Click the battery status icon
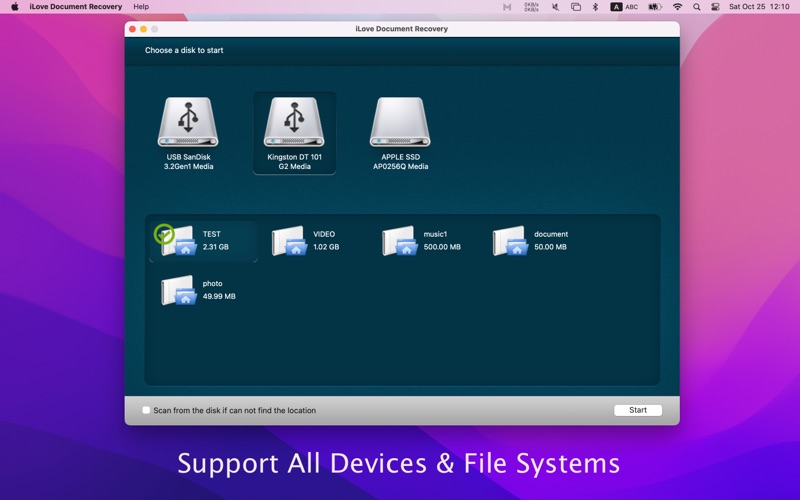The image size is (800, 500). pos(655,7)
